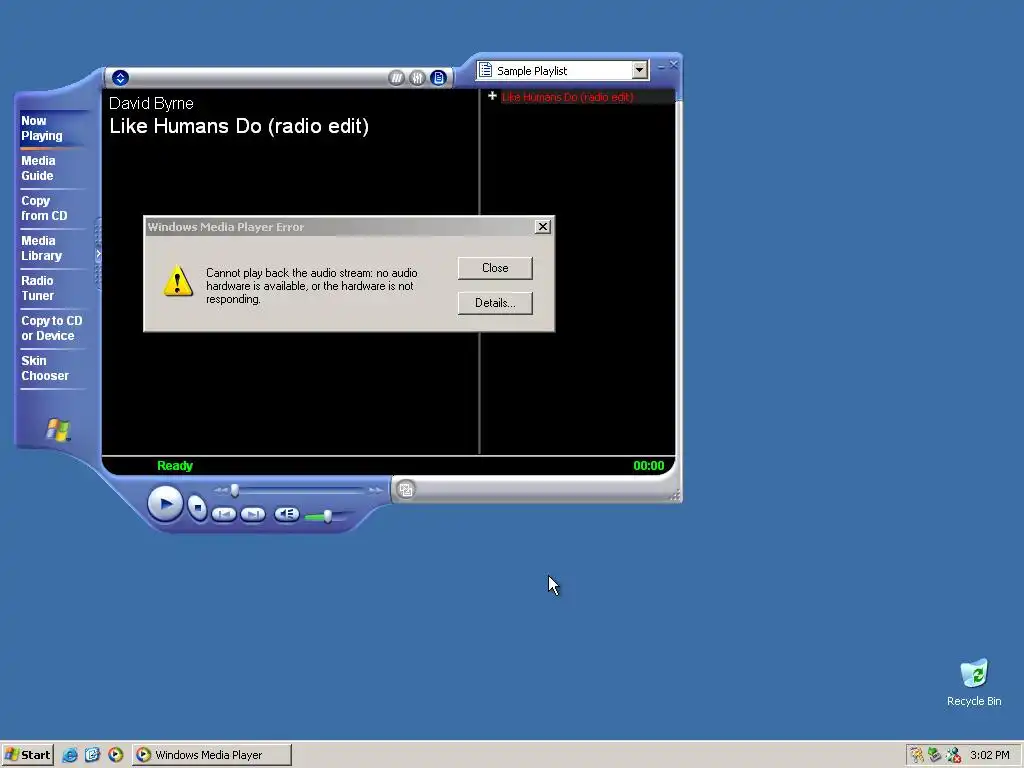The image size is (1024, 768).
Task: Click the rewind arrows on seek bar
Action: coord(221,490)
